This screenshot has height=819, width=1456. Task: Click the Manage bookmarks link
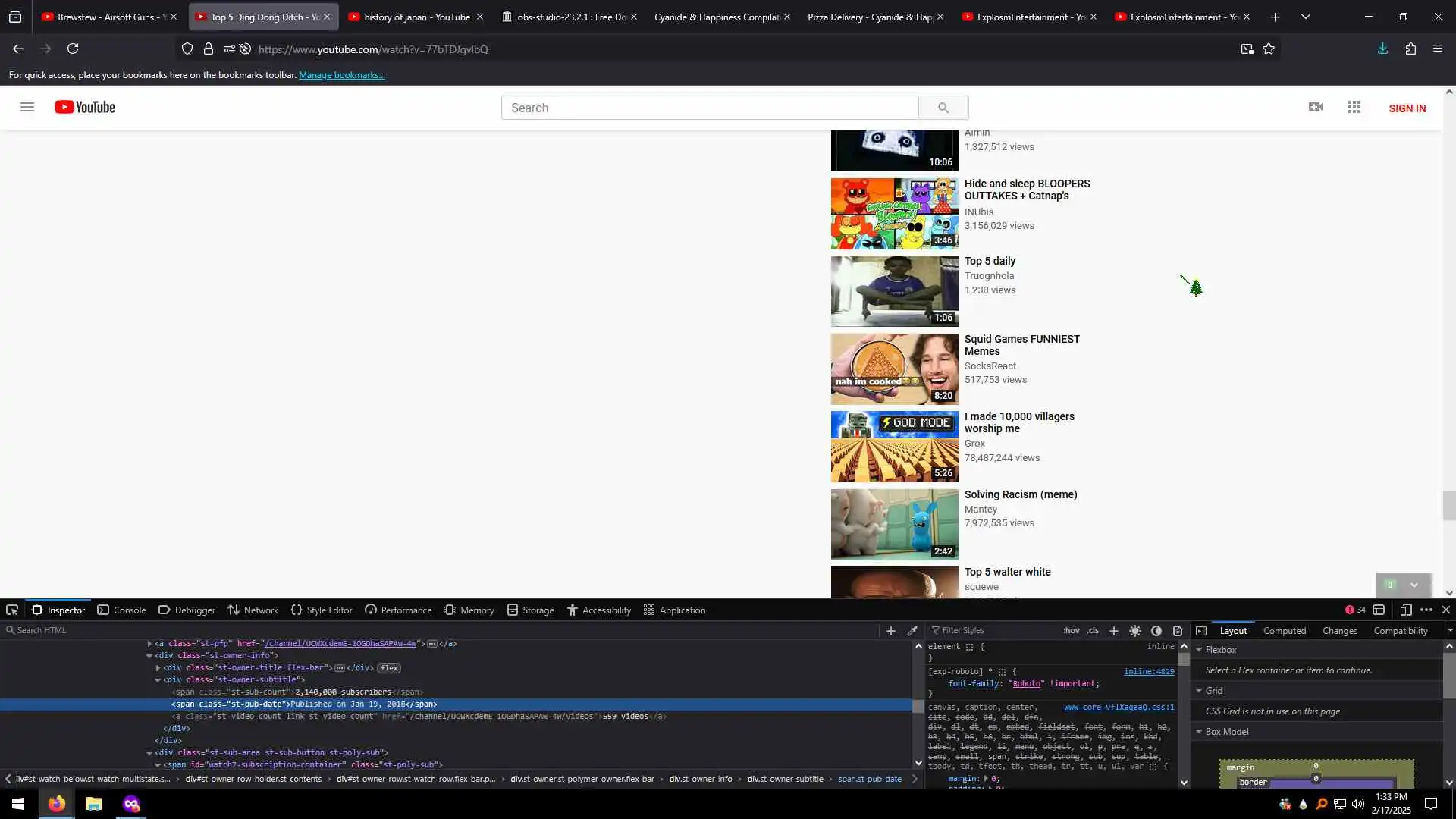click(341, 75)
